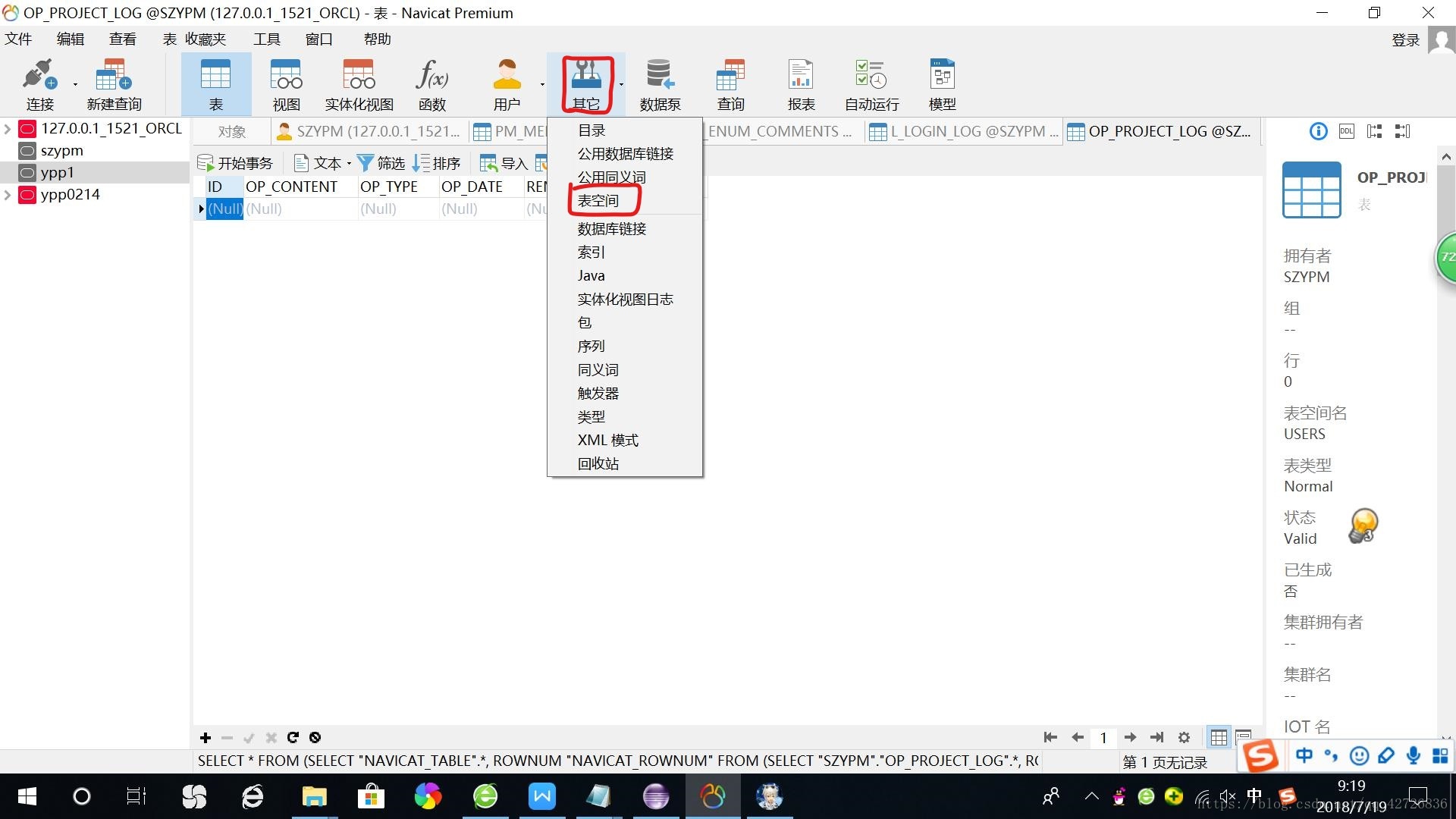
Task: Click the refresh records icon
Action: click(x=293, y=737)
